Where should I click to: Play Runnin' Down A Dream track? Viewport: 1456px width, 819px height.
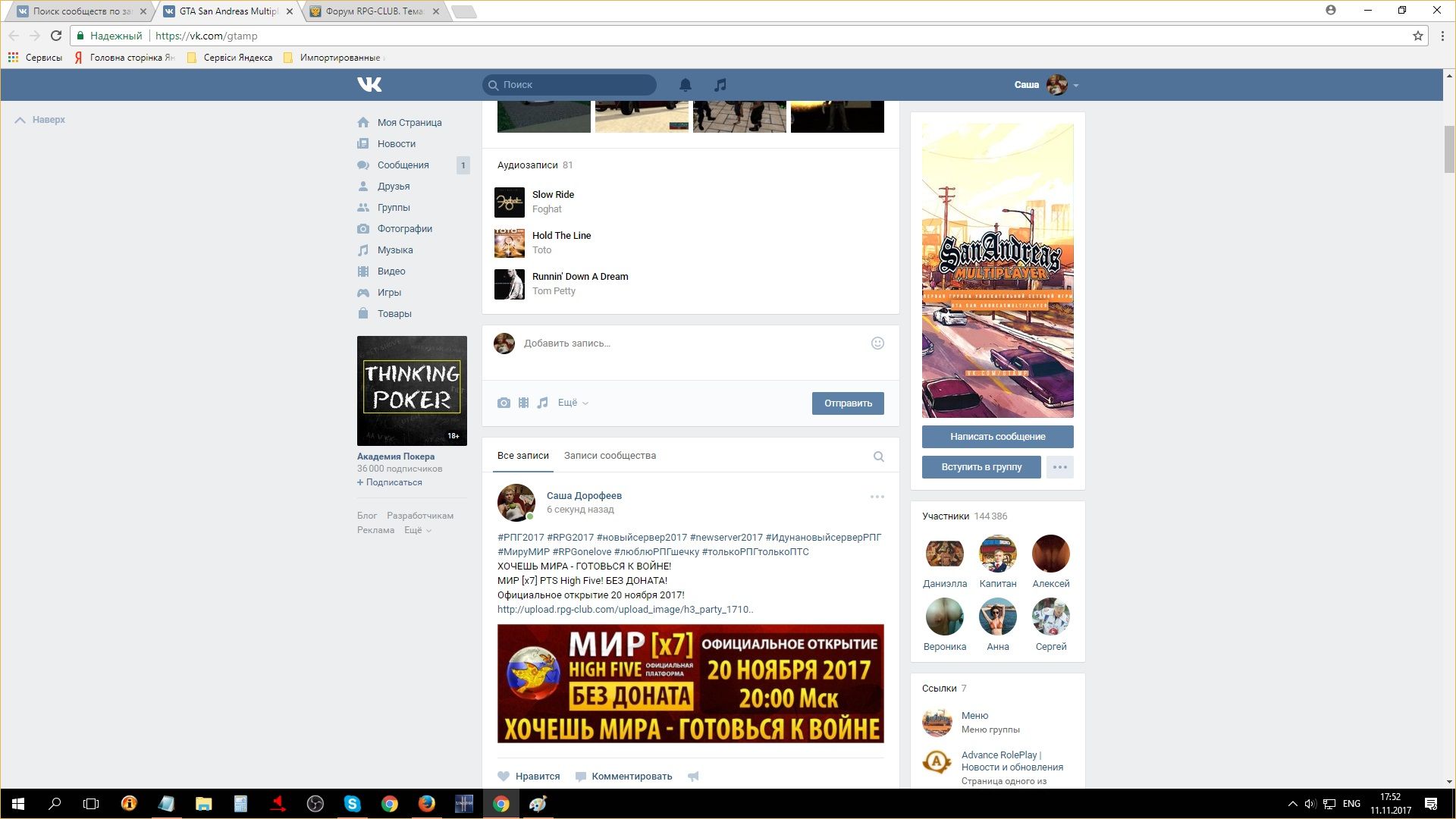(x=510, y=284)
